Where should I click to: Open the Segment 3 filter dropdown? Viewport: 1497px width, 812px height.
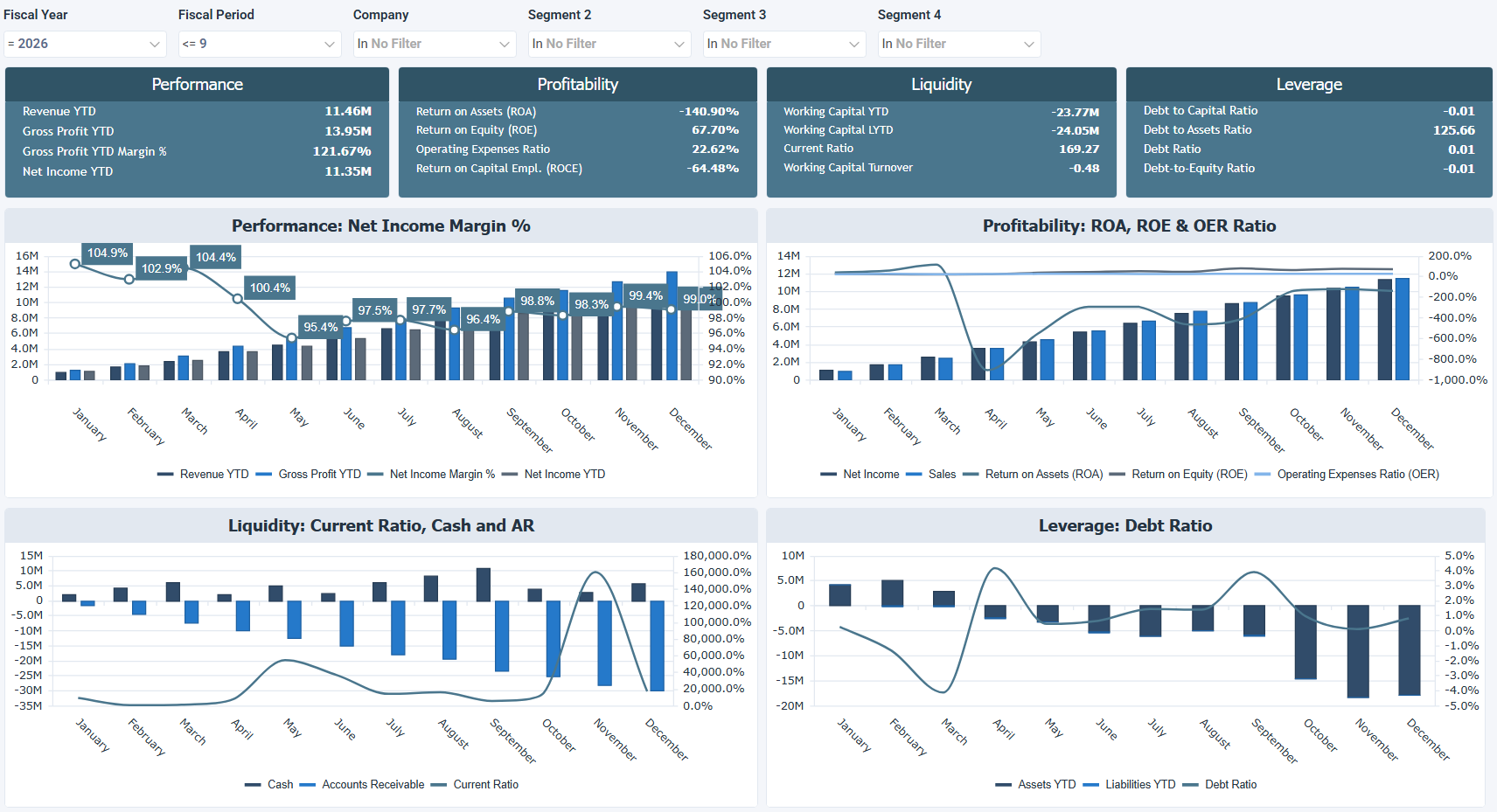click(x=784, y=44)
